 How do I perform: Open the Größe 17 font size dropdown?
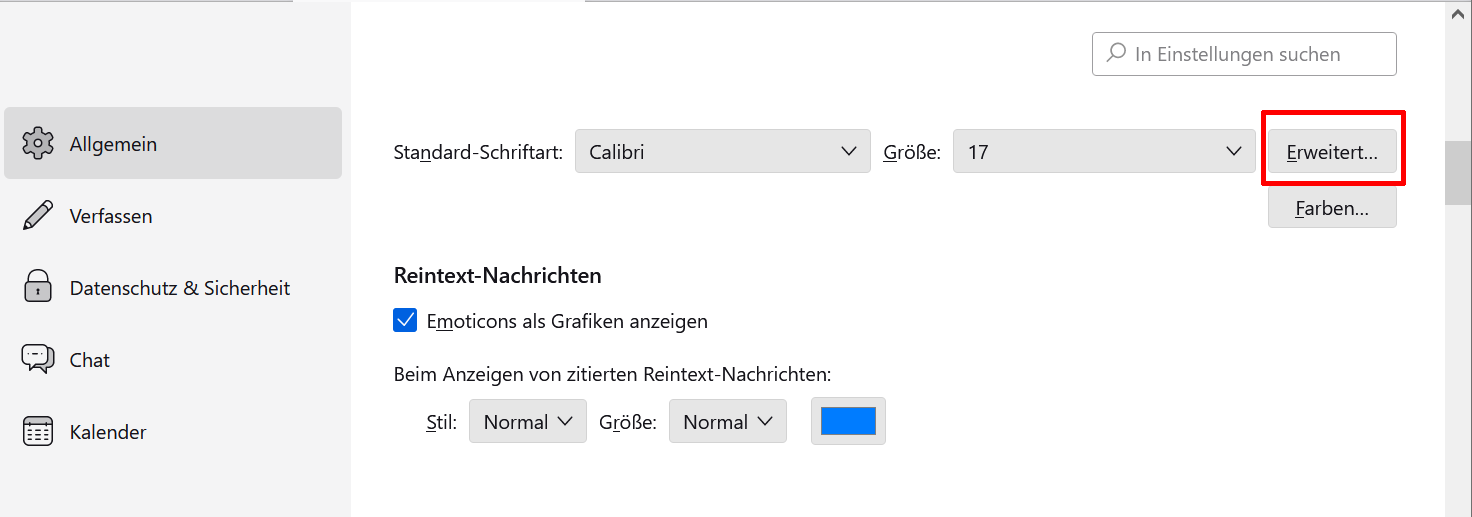[1104, 152]
